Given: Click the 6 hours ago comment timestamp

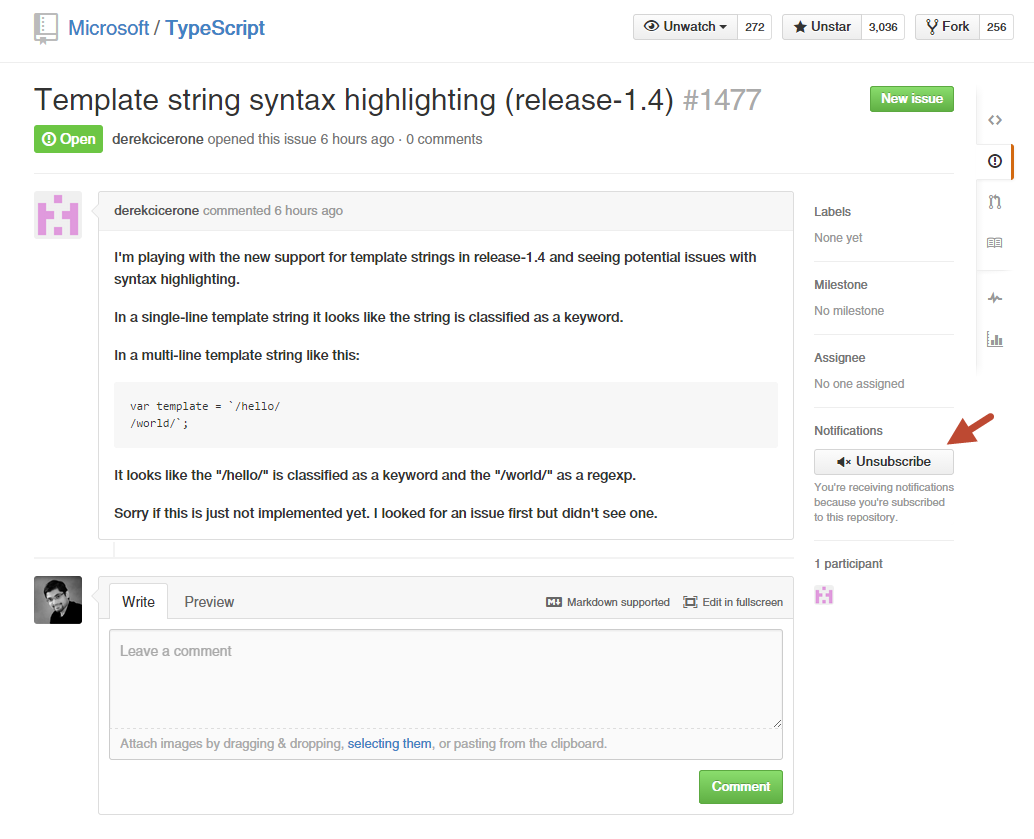Looking at the screenshot, I should point(309,210).
